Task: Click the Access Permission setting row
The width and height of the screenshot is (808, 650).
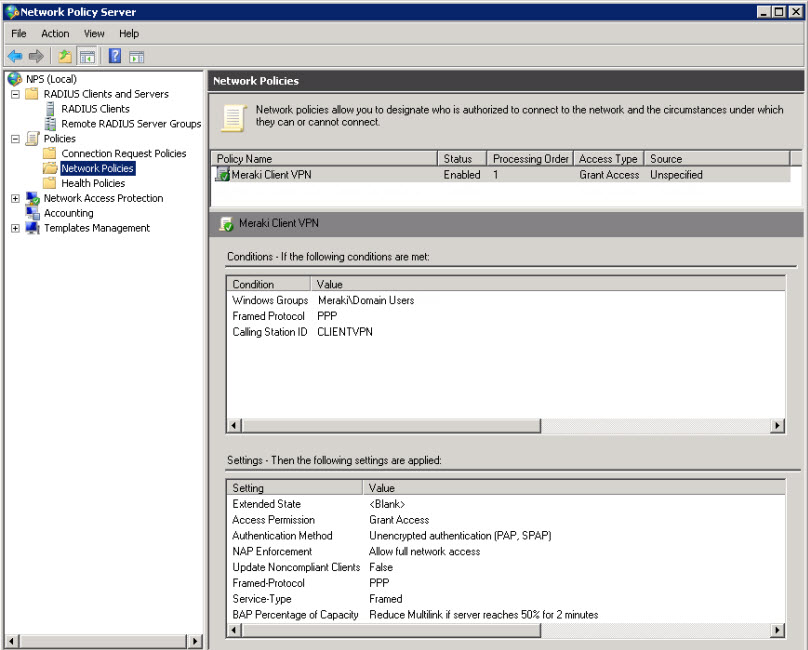Action: [506, 520]
